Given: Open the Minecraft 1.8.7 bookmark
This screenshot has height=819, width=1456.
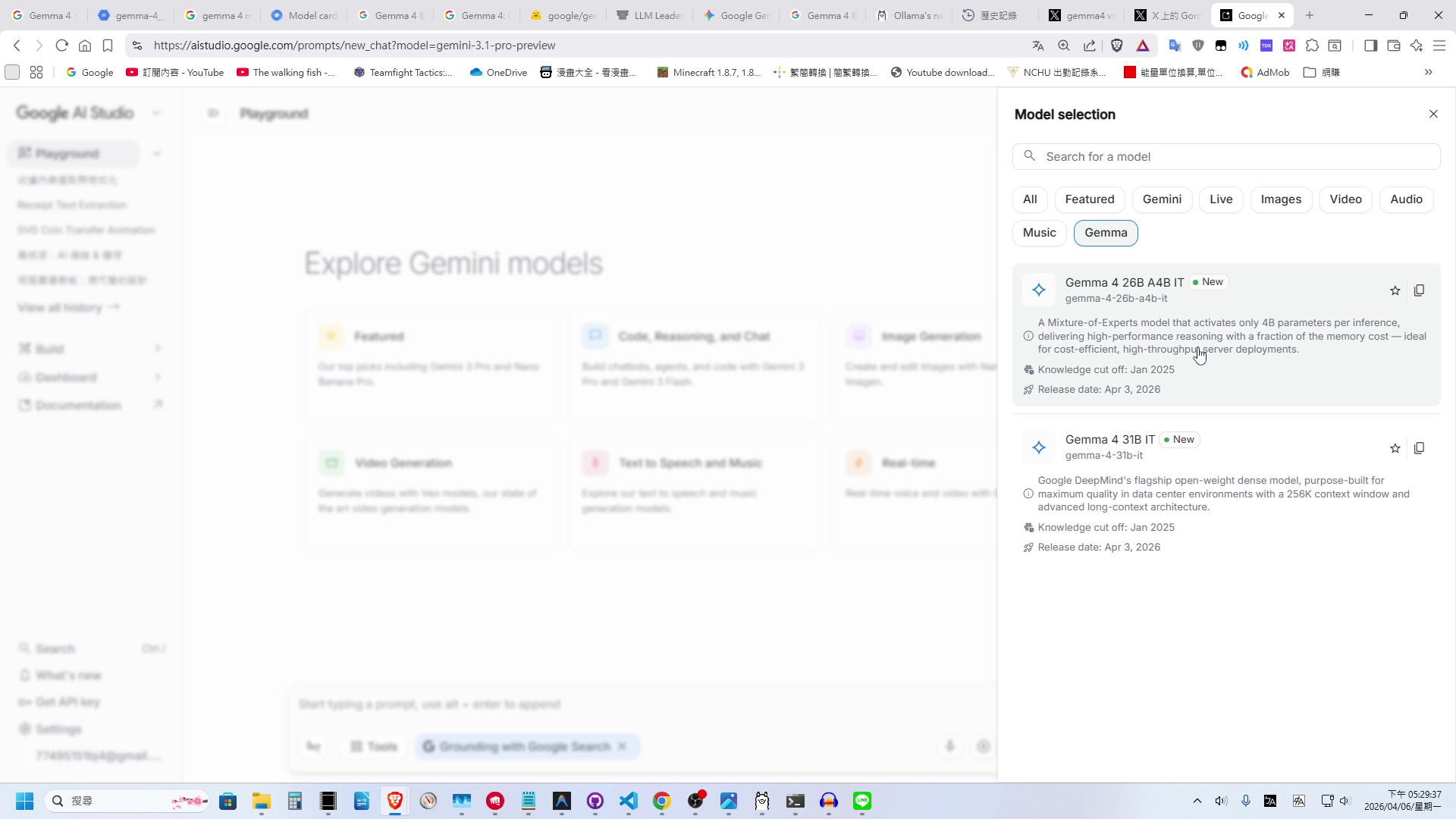Looking at the screenshot, I should click(709, 73).
